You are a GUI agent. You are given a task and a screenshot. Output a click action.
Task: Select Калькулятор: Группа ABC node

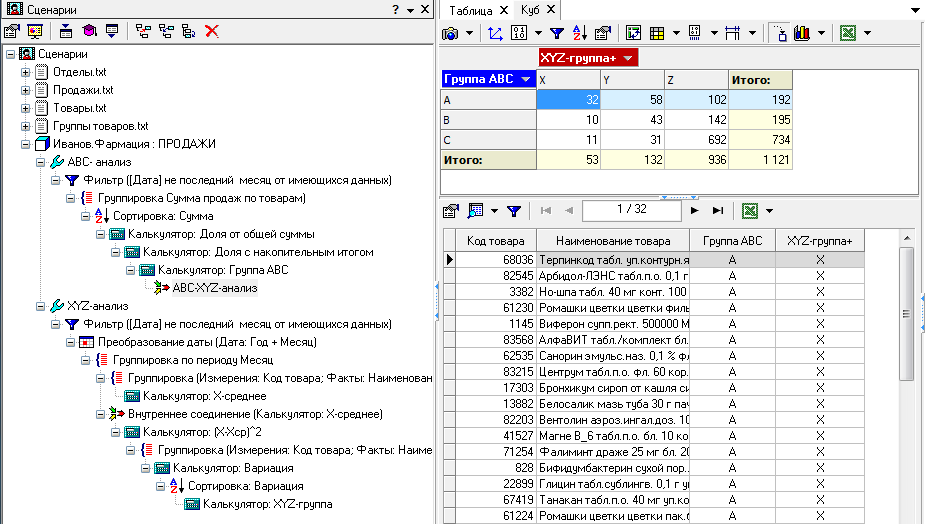(223, 270)
